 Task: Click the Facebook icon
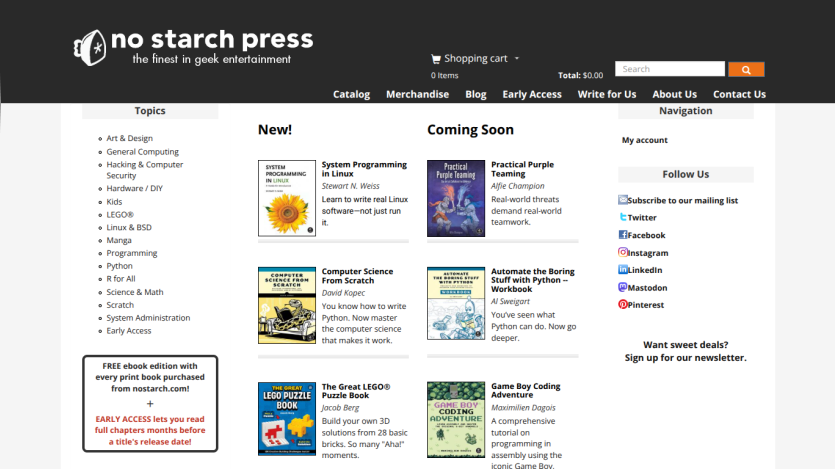tap(623, 234)
